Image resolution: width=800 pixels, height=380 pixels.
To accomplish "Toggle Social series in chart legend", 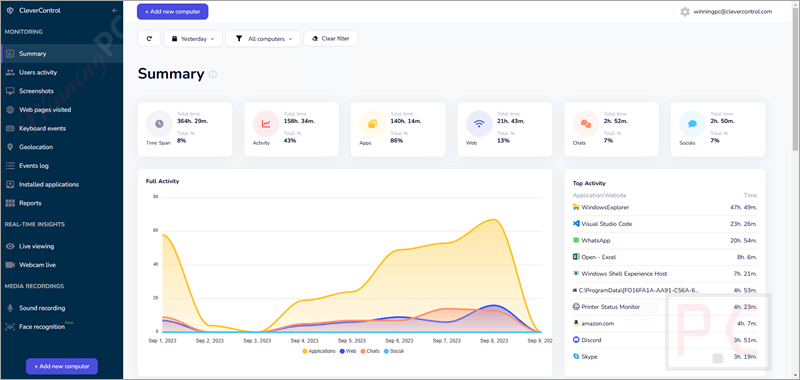I will (x=393, y=351).
